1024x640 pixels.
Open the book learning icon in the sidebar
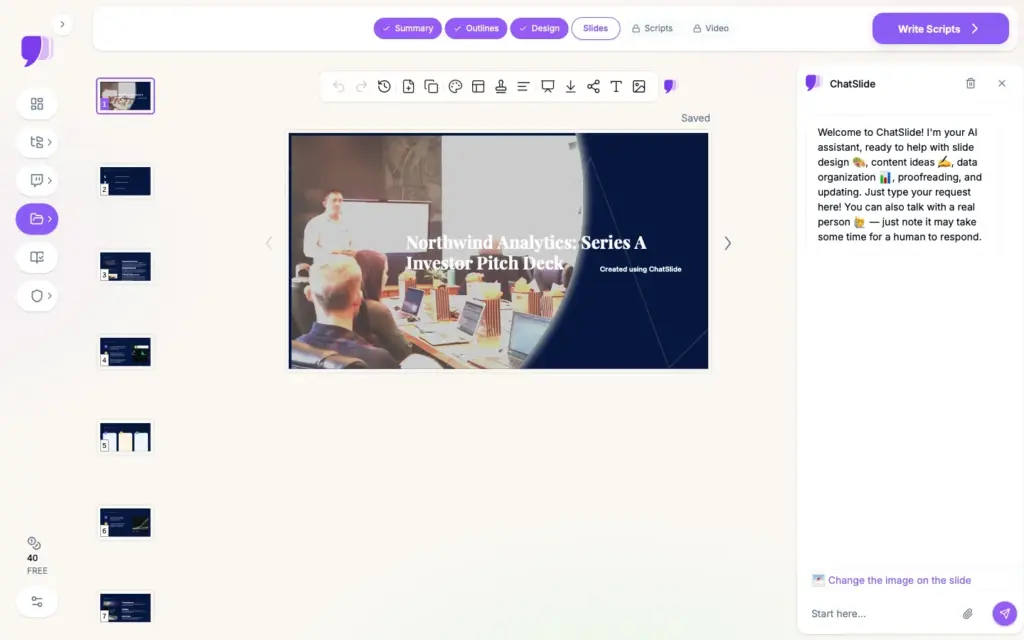coord(37,257)
